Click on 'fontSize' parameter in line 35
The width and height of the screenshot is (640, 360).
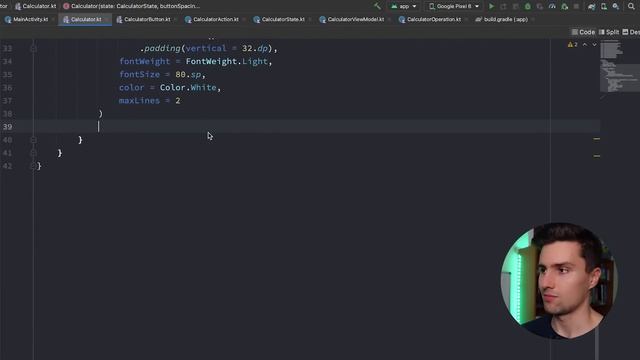coord(139,74)
